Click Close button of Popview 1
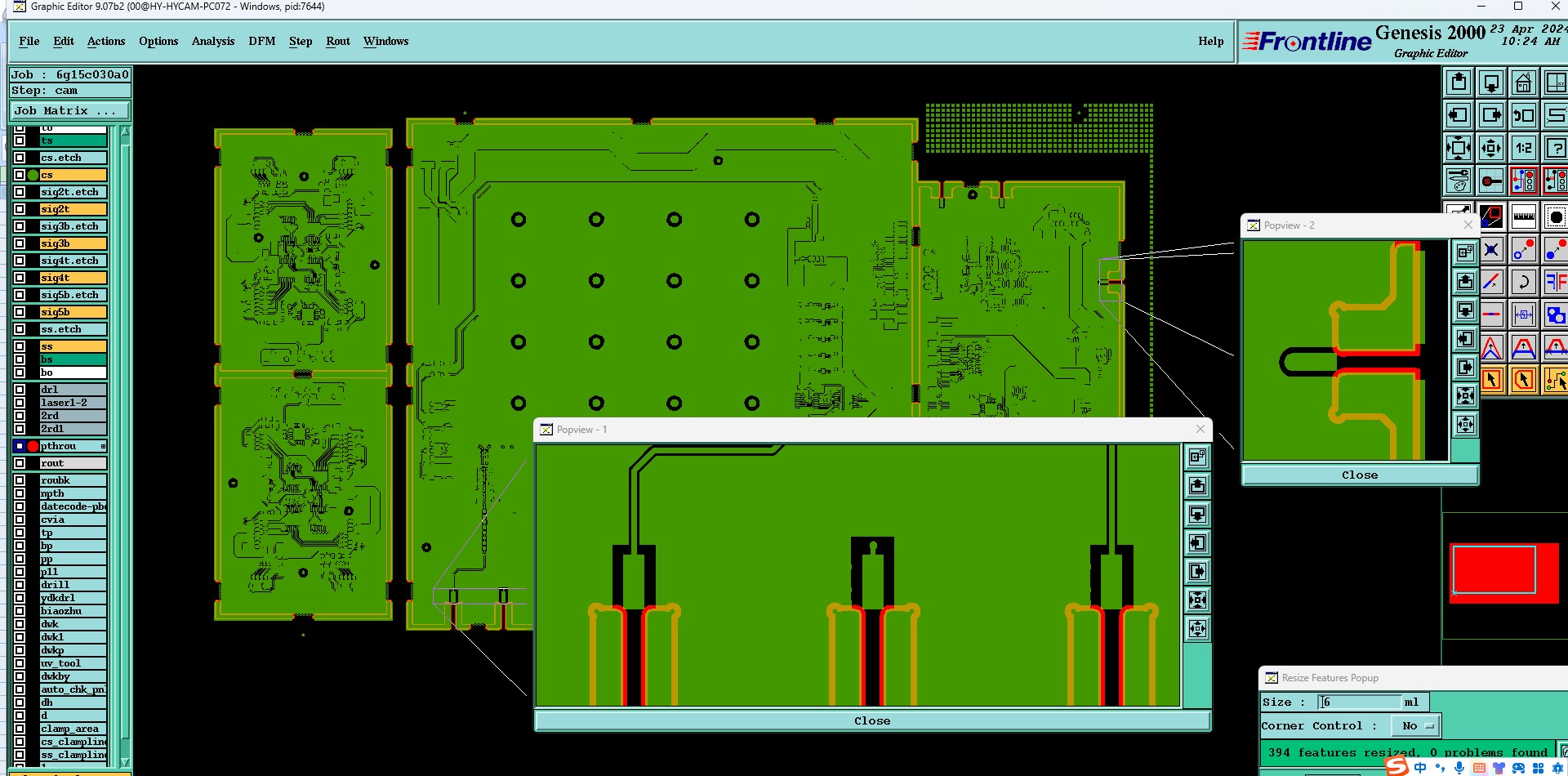Screen dimensions: 1568x776 [x=872, y=720]
